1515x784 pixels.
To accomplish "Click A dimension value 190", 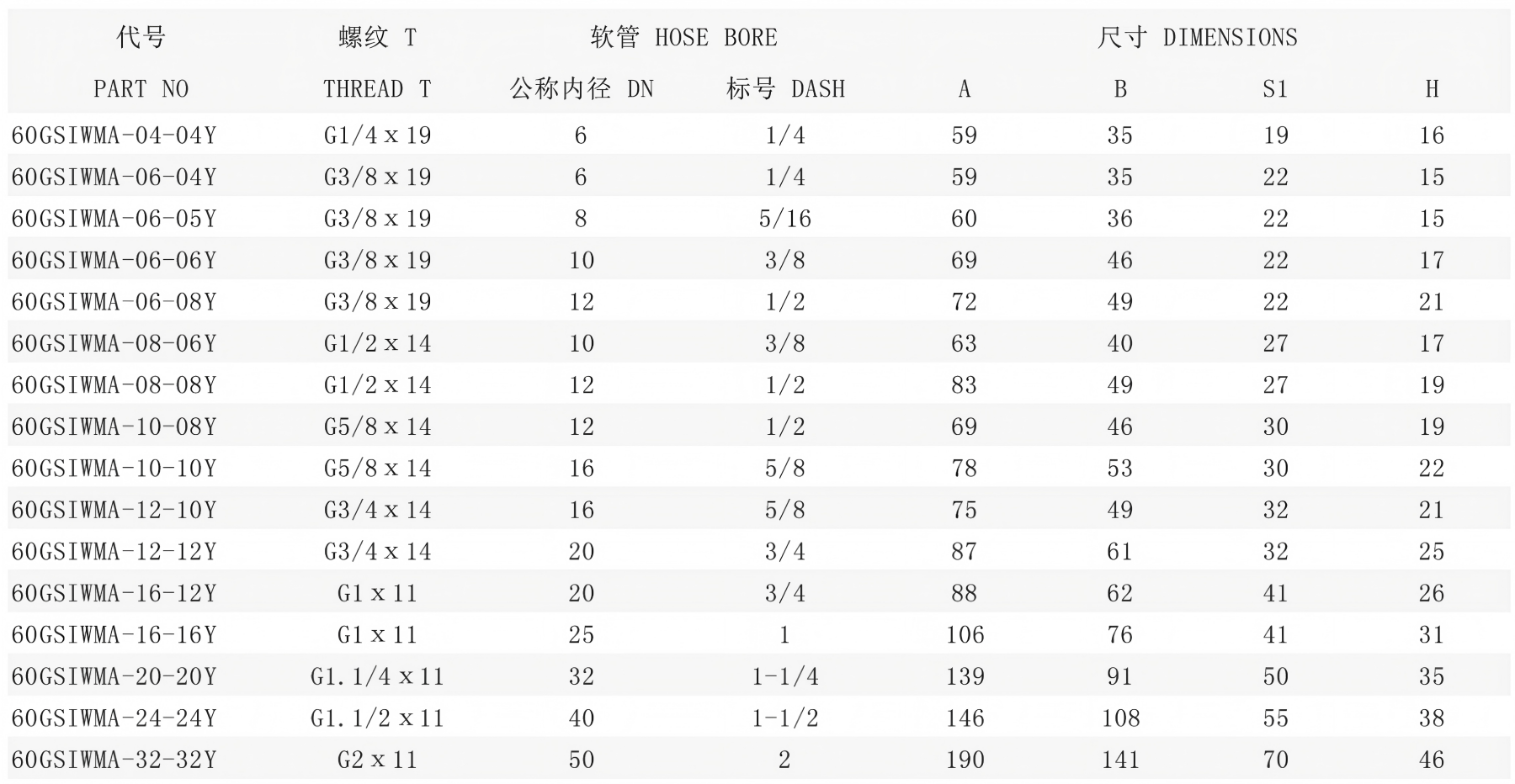I will (965, 760).
